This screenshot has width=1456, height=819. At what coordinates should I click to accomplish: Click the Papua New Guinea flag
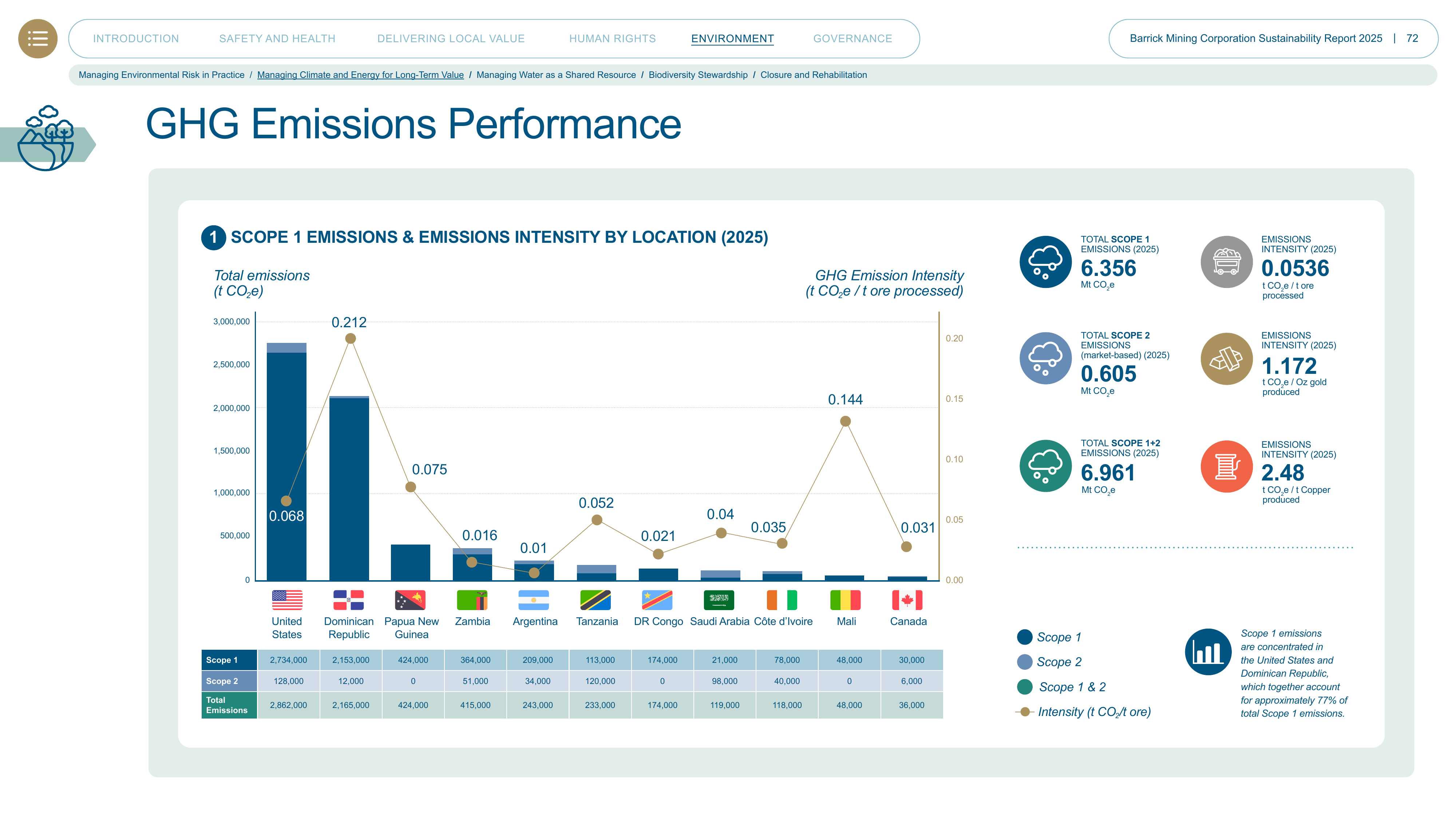point(410,600)
